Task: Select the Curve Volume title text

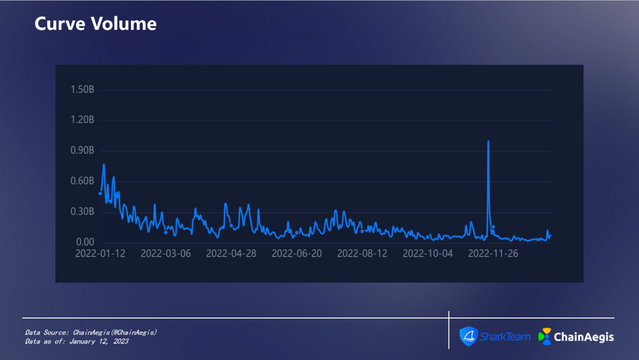Action: (95, 24)
